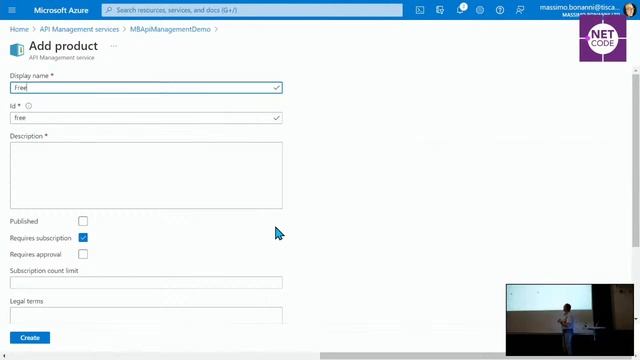Go to the Home breadcrumb

click(x=19, y=29)
